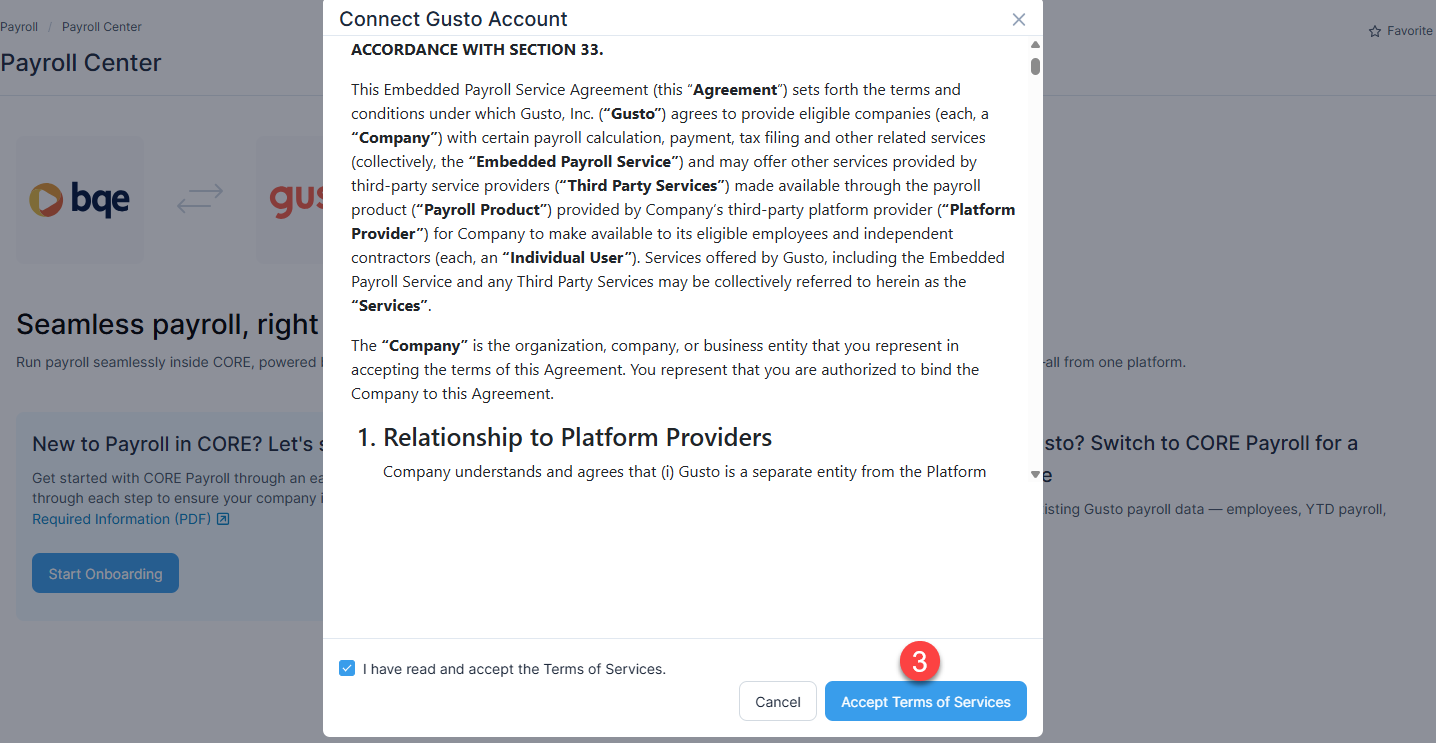Click the Relationship to Platform Providers heading
Screen dimensions: 1436x743
tap(565, 437)
